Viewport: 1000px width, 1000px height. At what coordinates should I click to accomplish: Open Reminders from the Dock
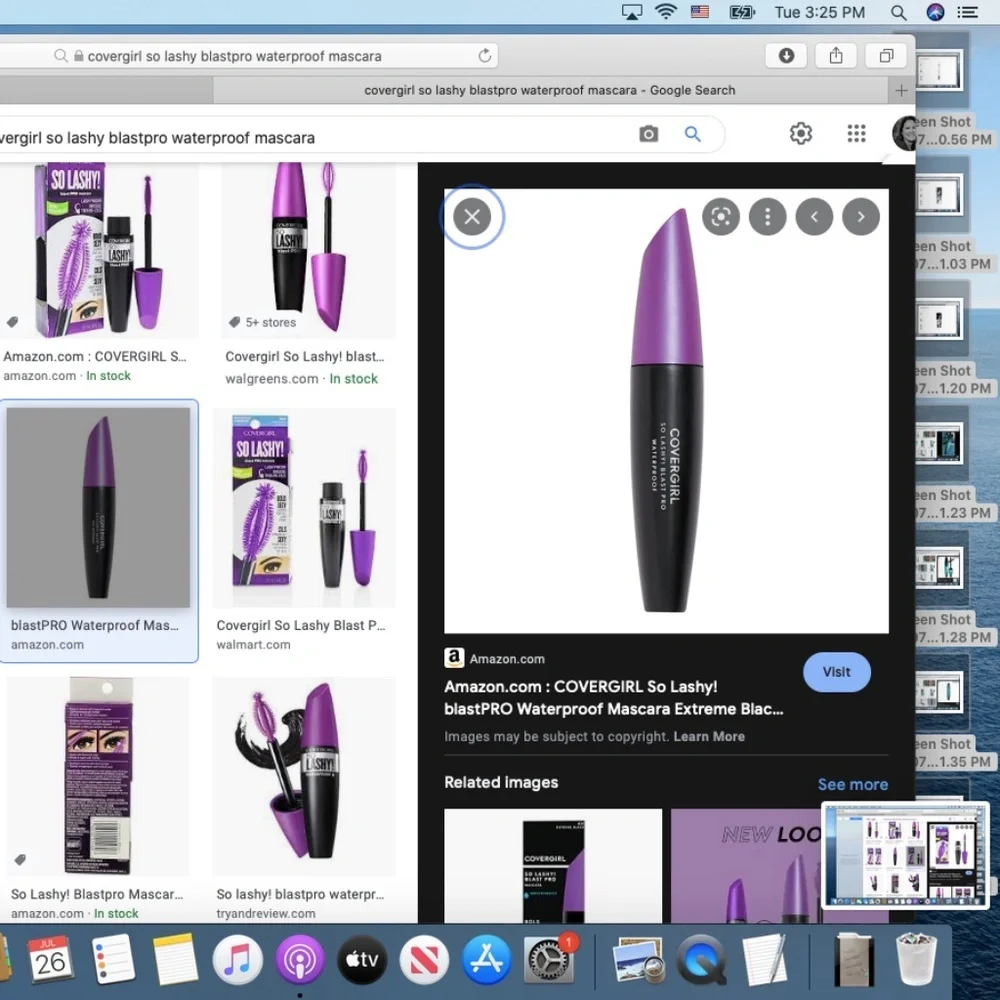pyautogui.click(x=112, y=959)
